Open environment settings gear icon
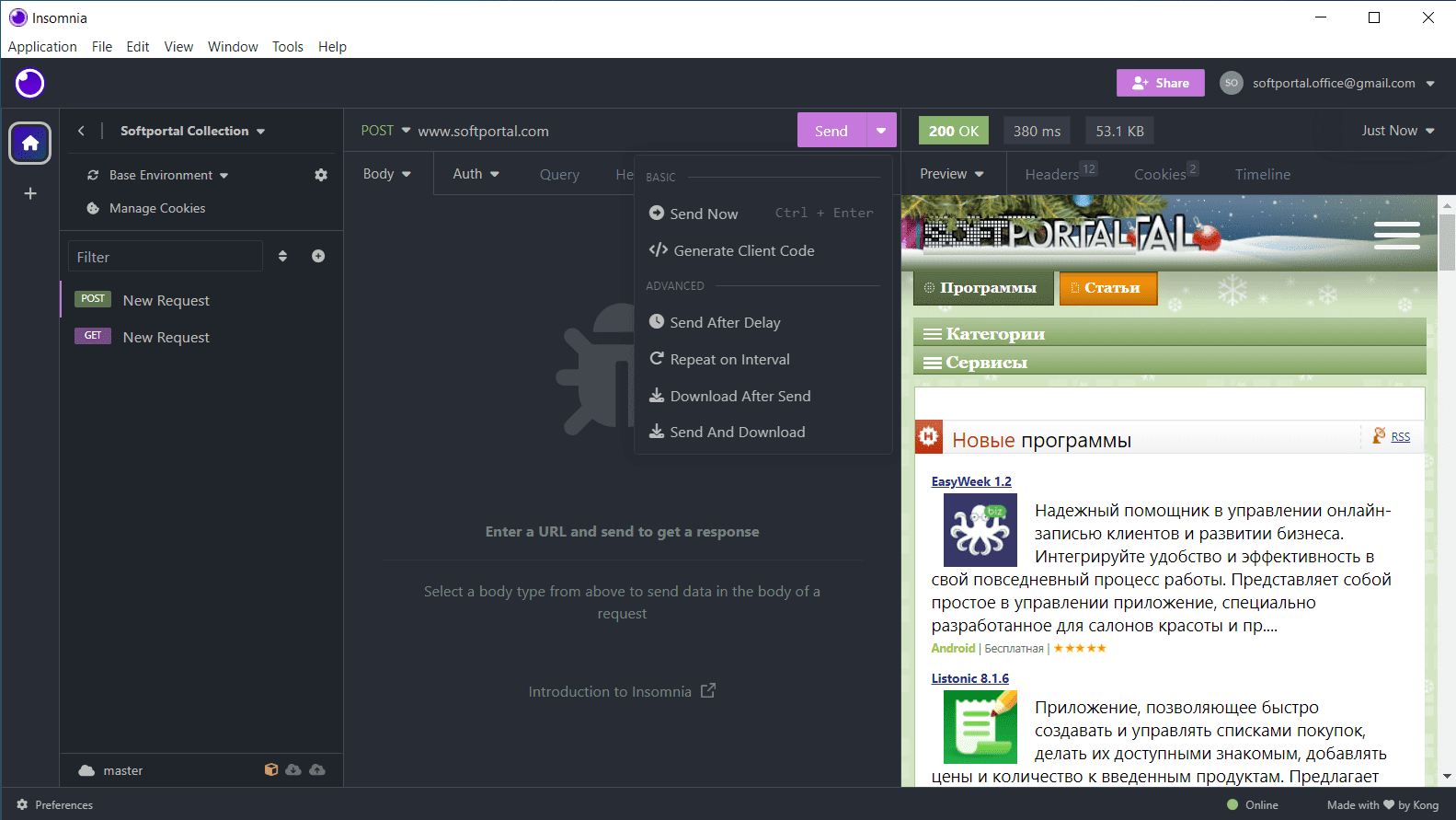 pos(321,175)
